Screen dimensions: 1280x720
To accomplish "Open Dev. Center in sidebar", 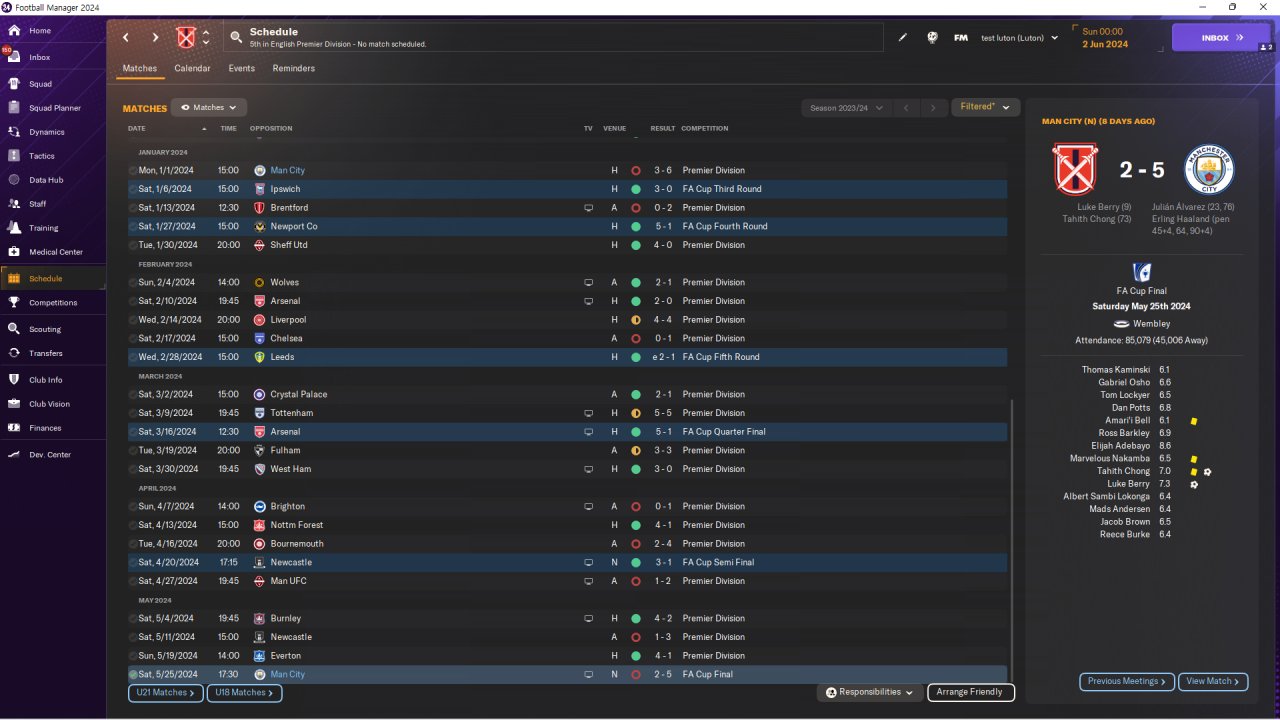I will (x=49, y=455).
